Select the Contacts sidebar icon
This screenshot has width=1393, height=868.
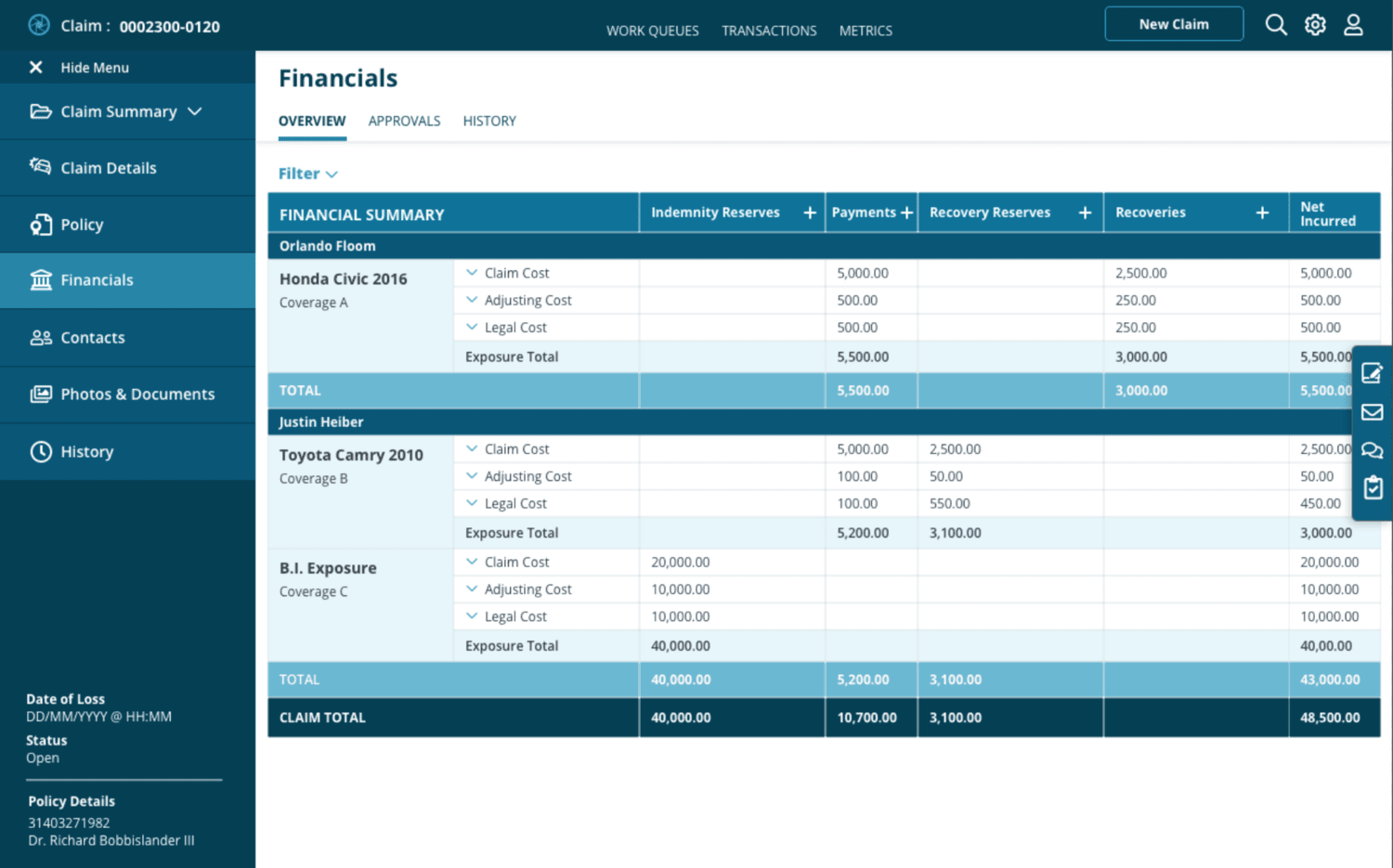point(41,337)
